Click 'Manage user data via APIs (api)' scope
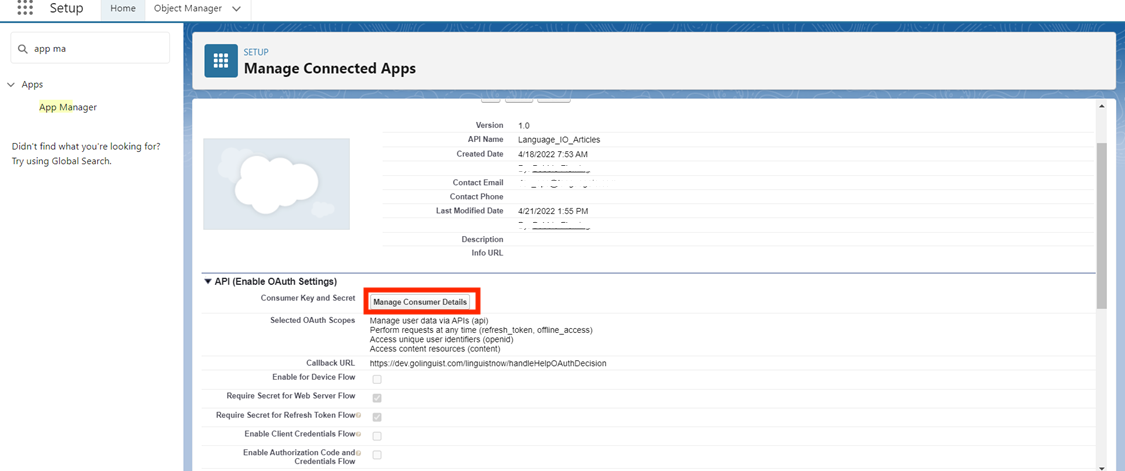This screenshot has width=1125, height=471. (x=429, y=321)
